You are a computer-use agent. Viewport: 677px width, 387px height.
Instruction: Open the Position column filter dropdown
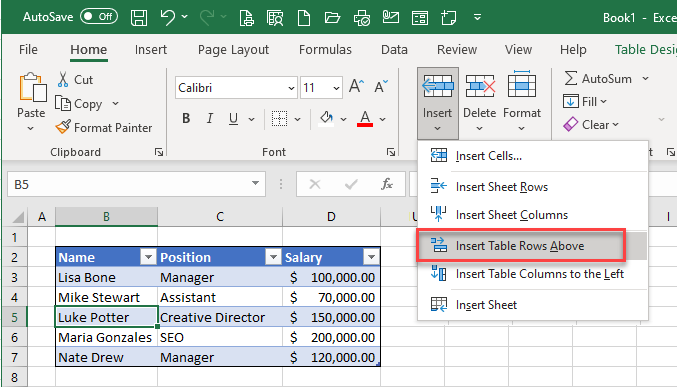(273, 257)
